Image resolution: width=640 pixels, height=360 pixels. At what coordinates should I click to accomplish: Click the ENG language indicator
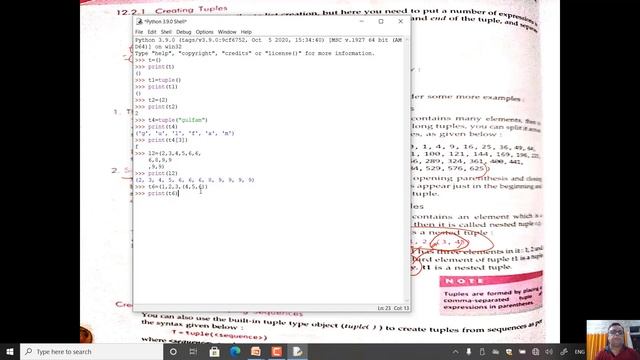tap(579, 352)
